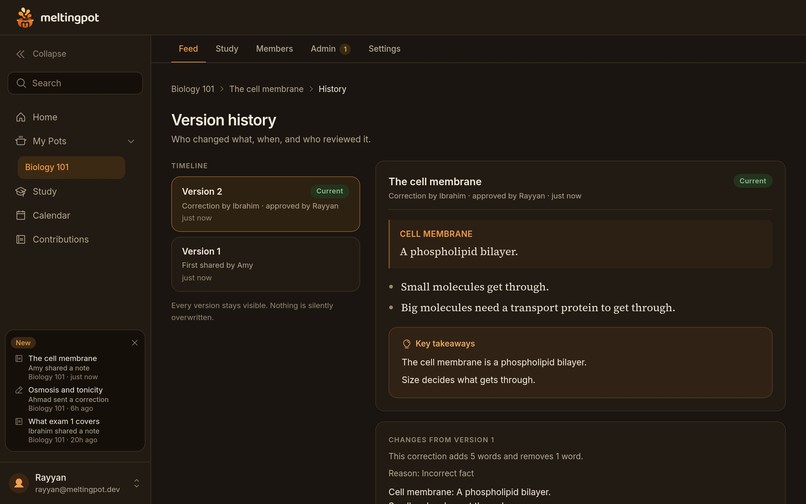Click the Admin tab badge showing 1
Image resolution: width=806 pixels, height=504 pixels.
[345, 49]
